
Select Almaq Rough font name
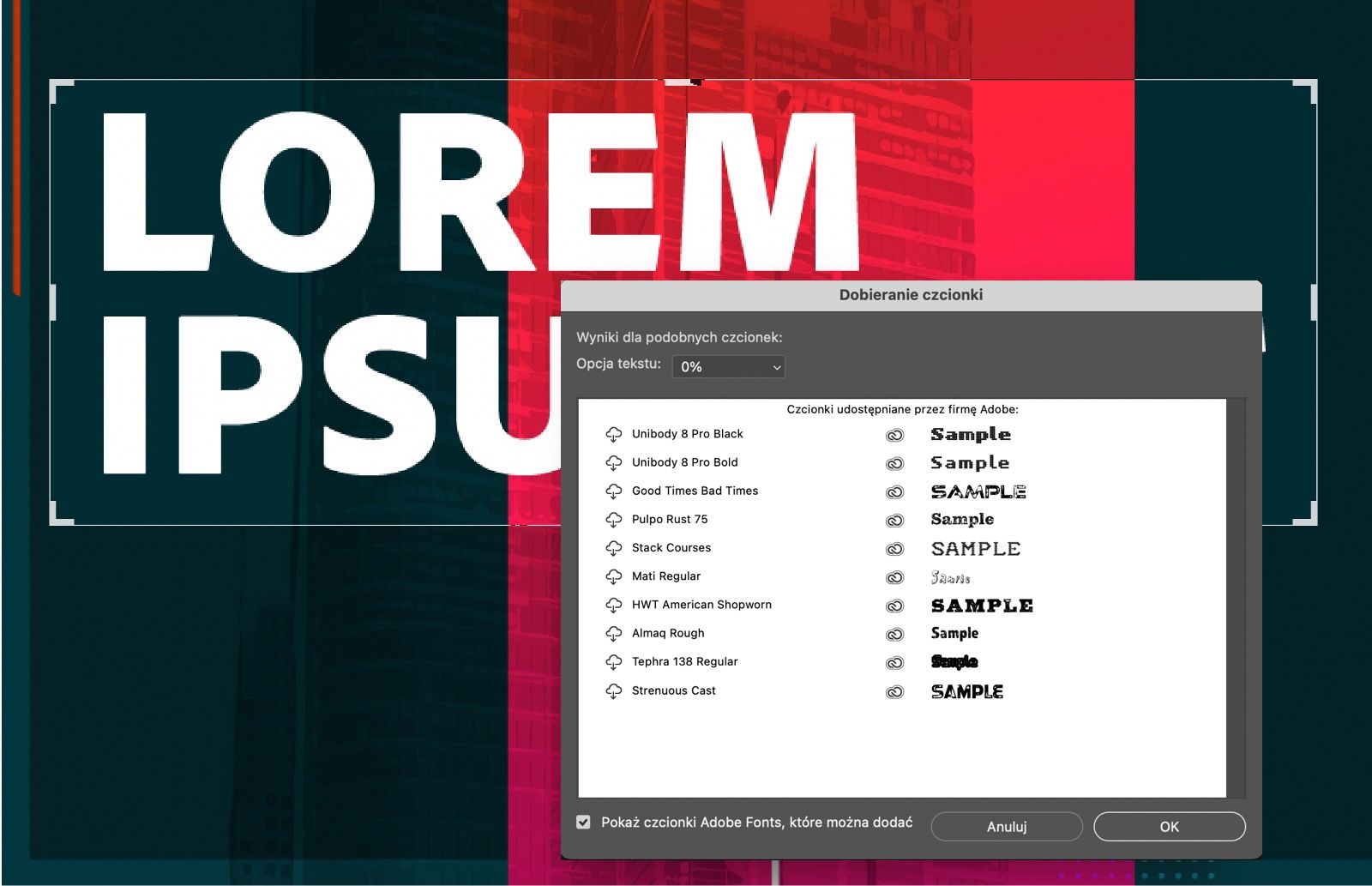(668, 633)
